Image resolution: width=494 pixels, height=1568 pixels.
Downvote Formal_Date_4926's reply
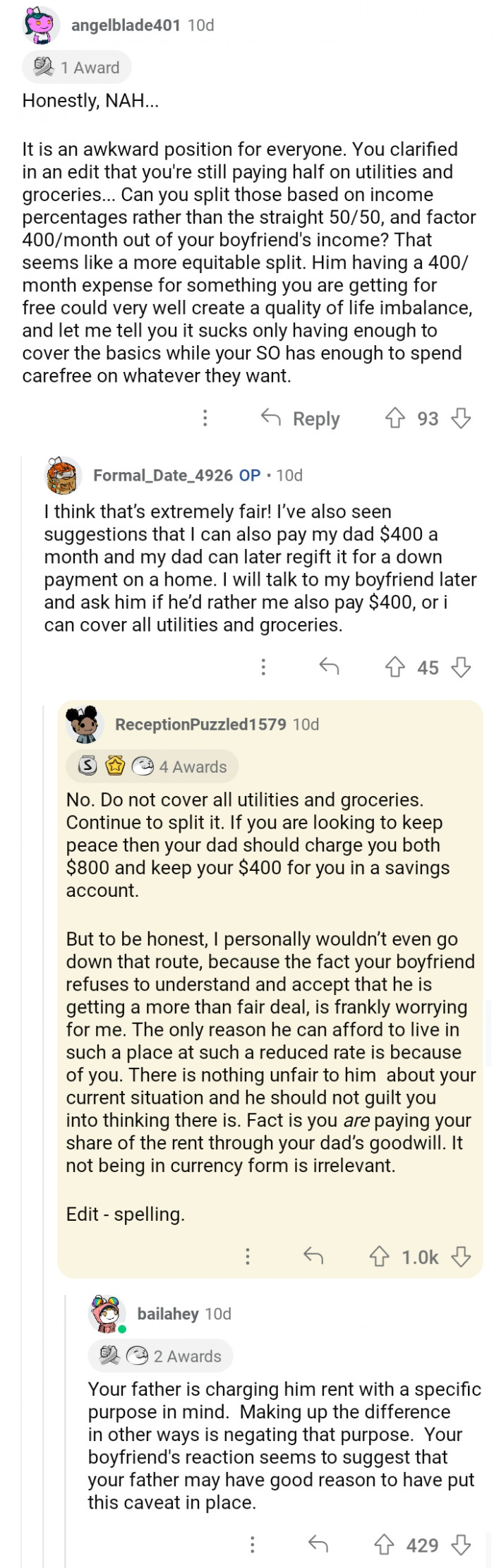pyautogui.click(x=461, y=667)
